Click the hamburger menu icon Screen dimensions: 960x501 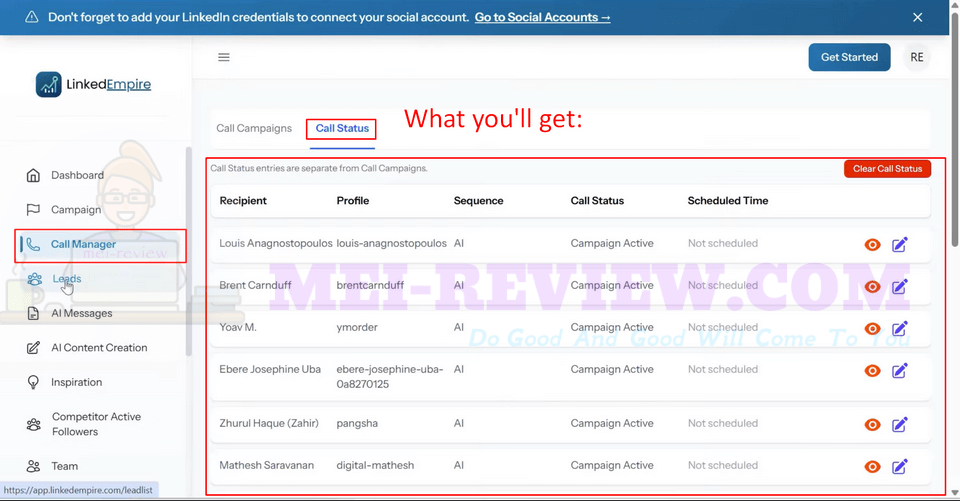(223, 57)
